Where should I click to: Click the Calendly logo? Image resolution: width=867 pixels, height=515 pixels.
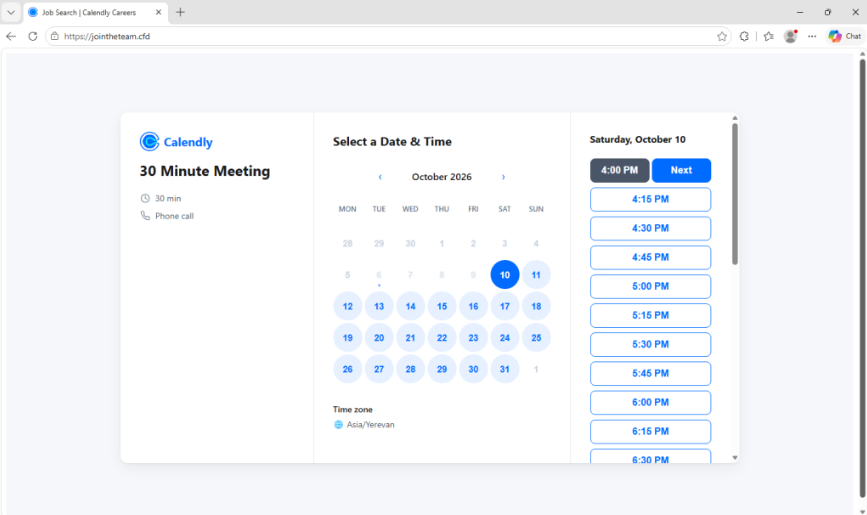(176, 142)
